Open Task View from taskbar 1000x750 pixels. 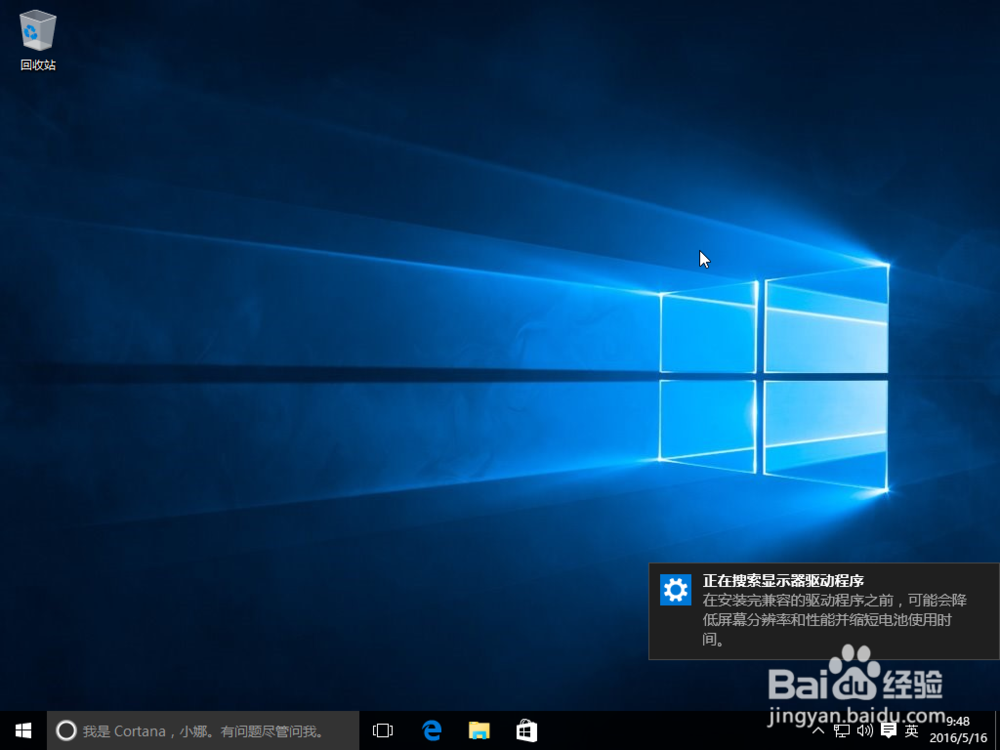(x=383, y=730)
